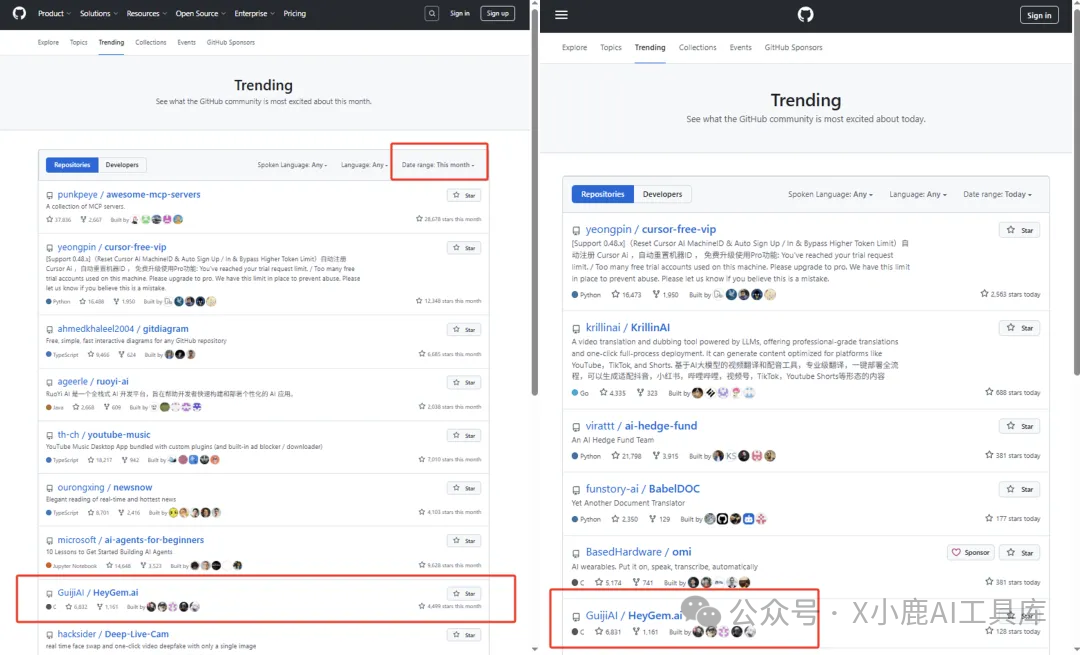1080x655 pixels.
Task: Star ourongxing newsnow repository
Action: pos(464,488)
